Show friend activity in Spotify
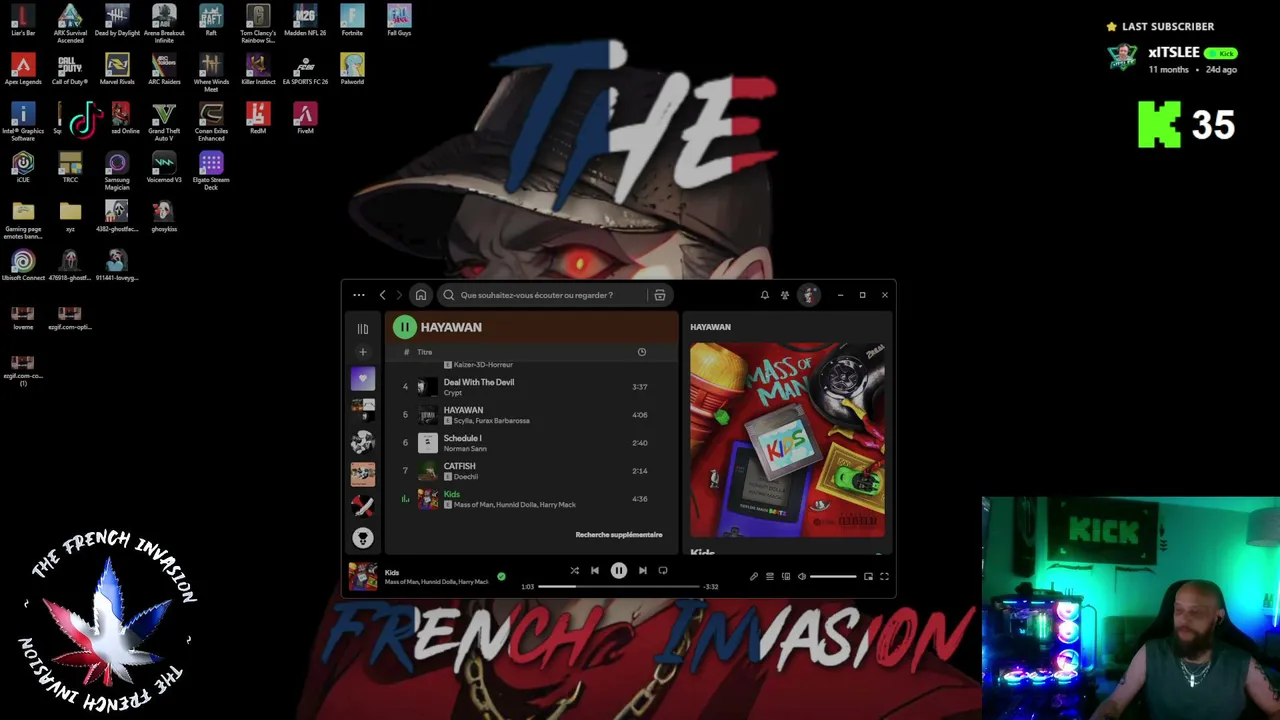 (x=785, y=295)
